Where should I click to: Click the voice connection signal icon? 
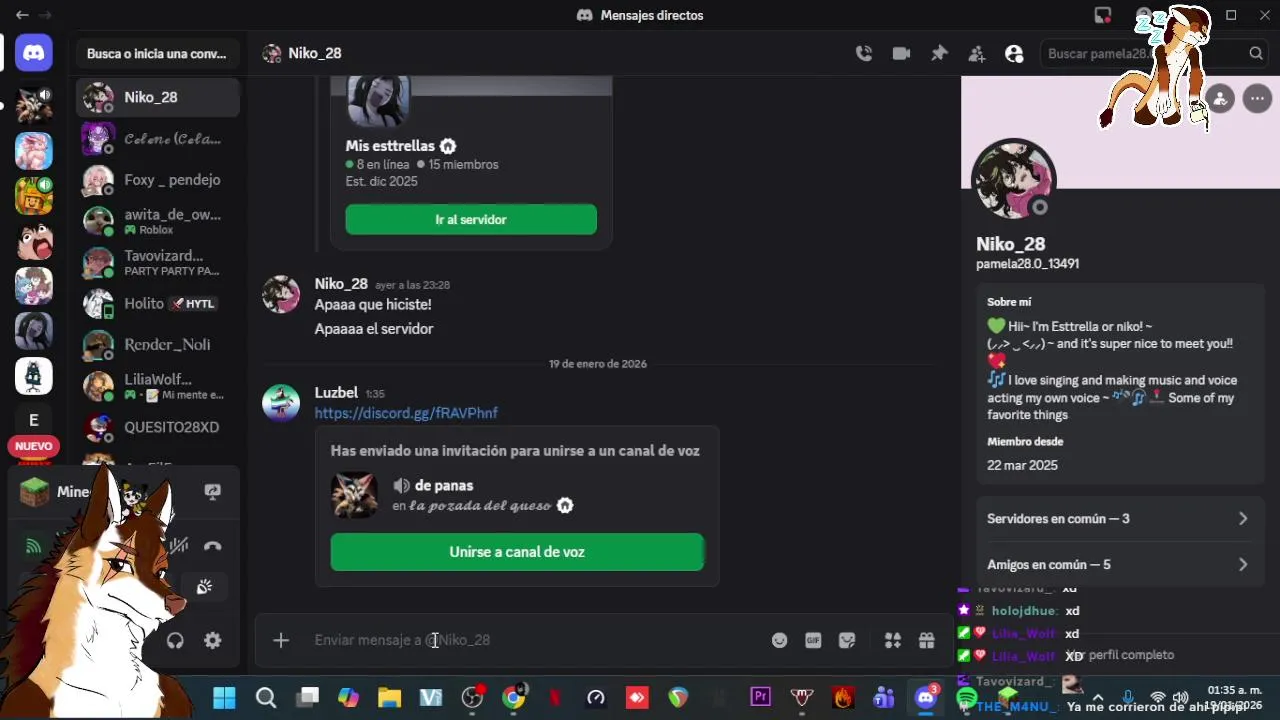pos(34,546)
